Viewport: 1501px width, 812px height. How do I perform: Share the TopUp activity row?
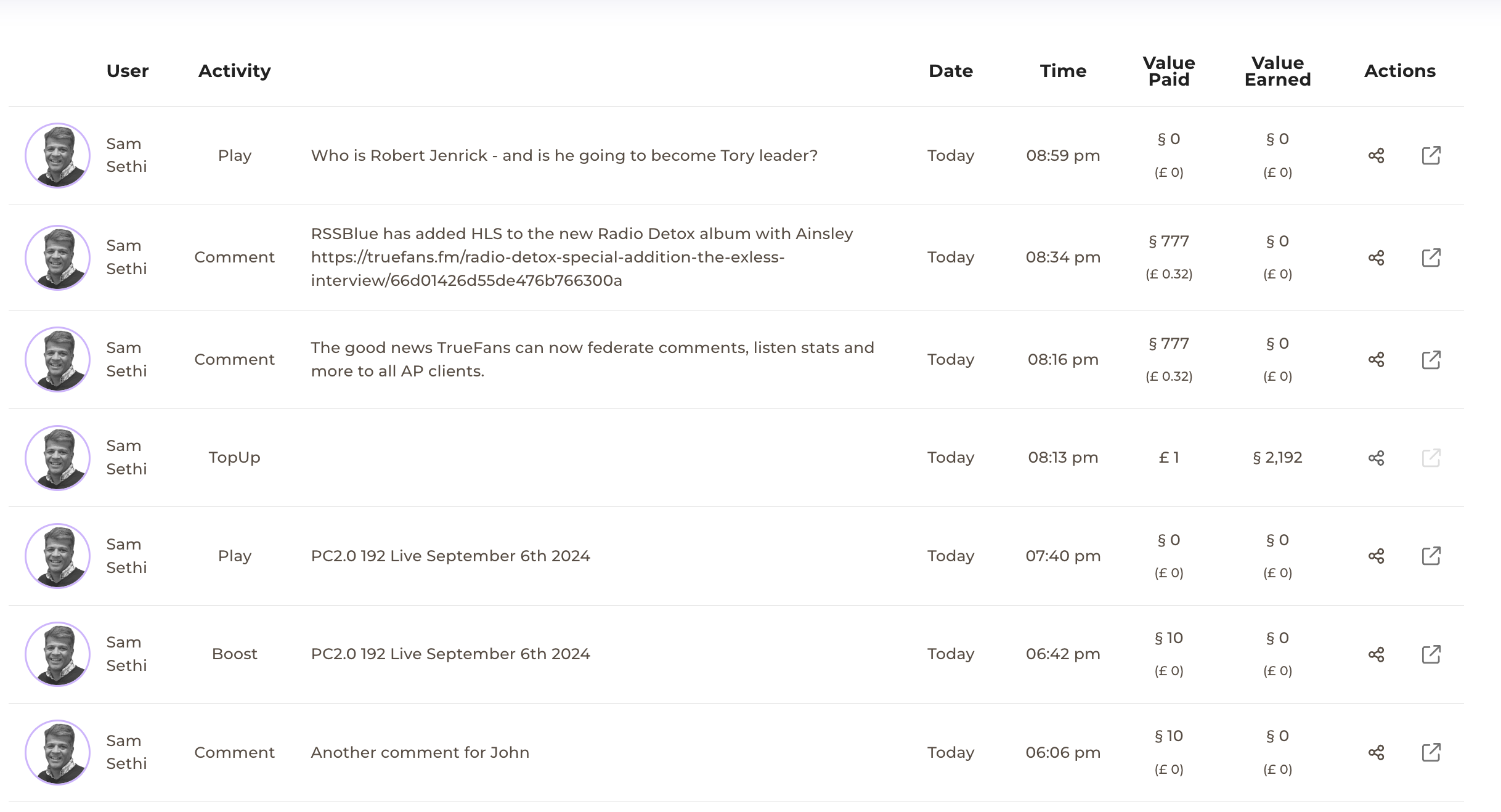click(x=1376, y=458)
